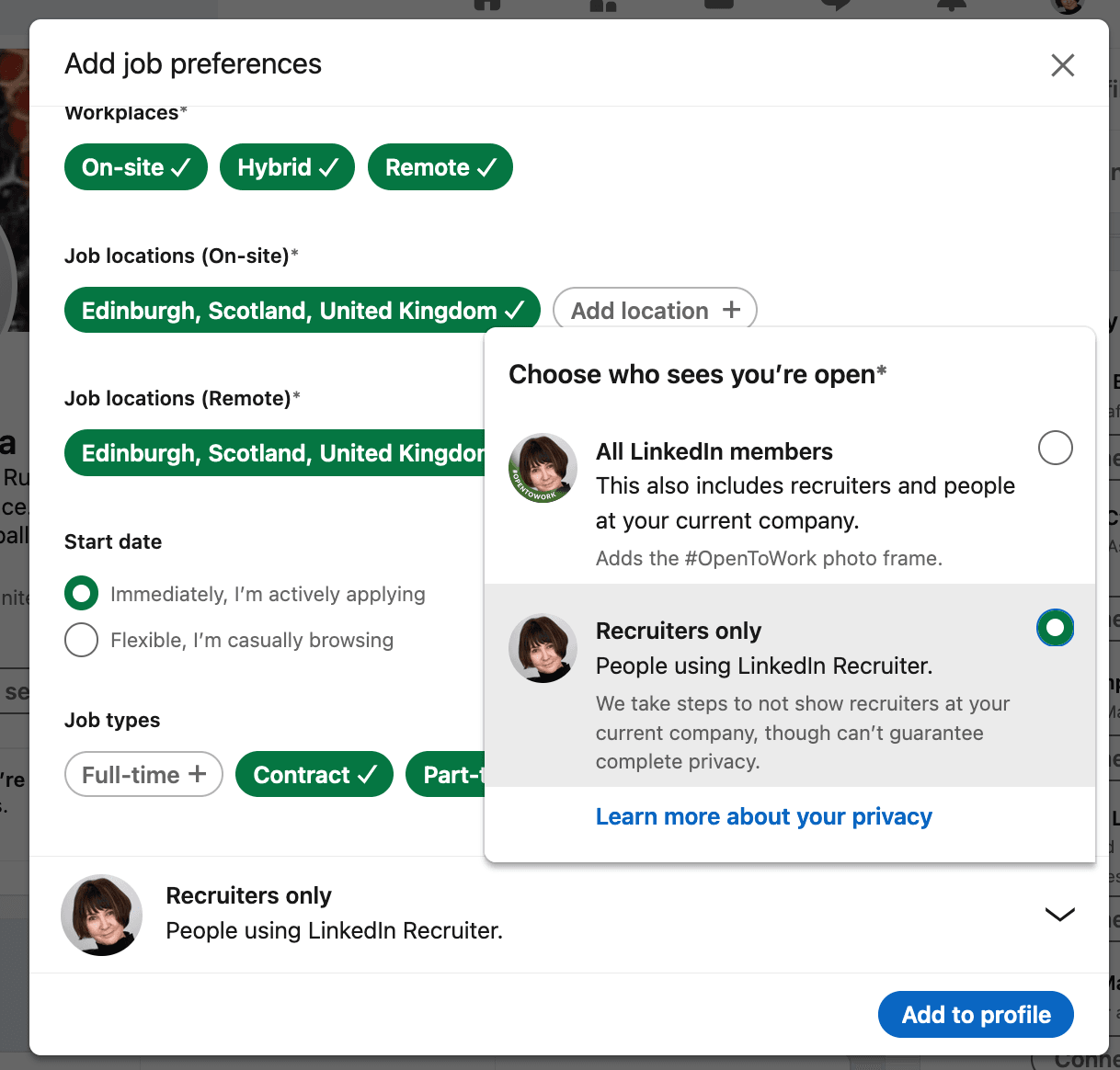Deselect the Hybrid workplace chip
The height and width of the screenshot is (1070, 1120).
coord(288,167)
